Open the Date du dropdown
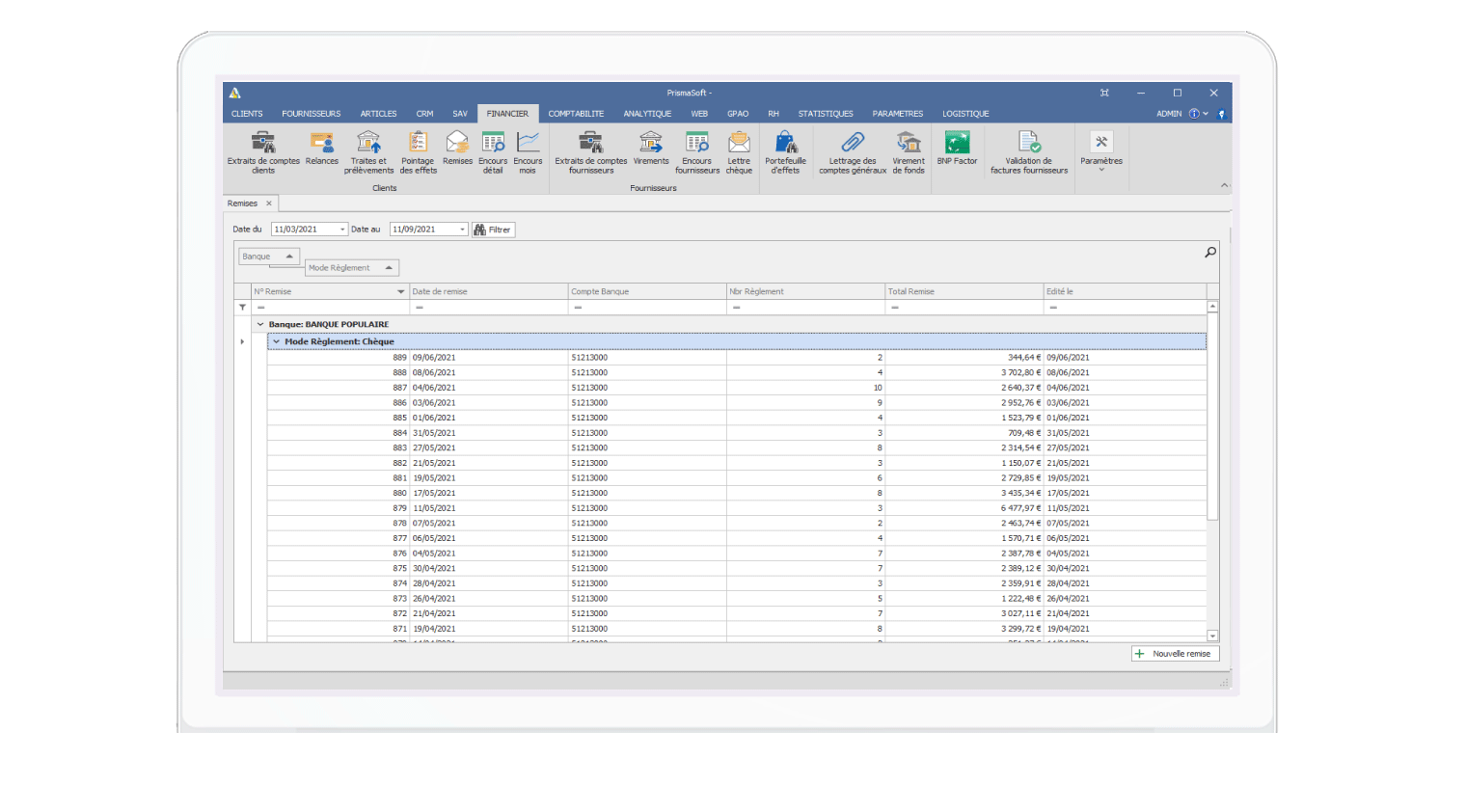This screenshot has width=1466, height=812. click(342, 230)
